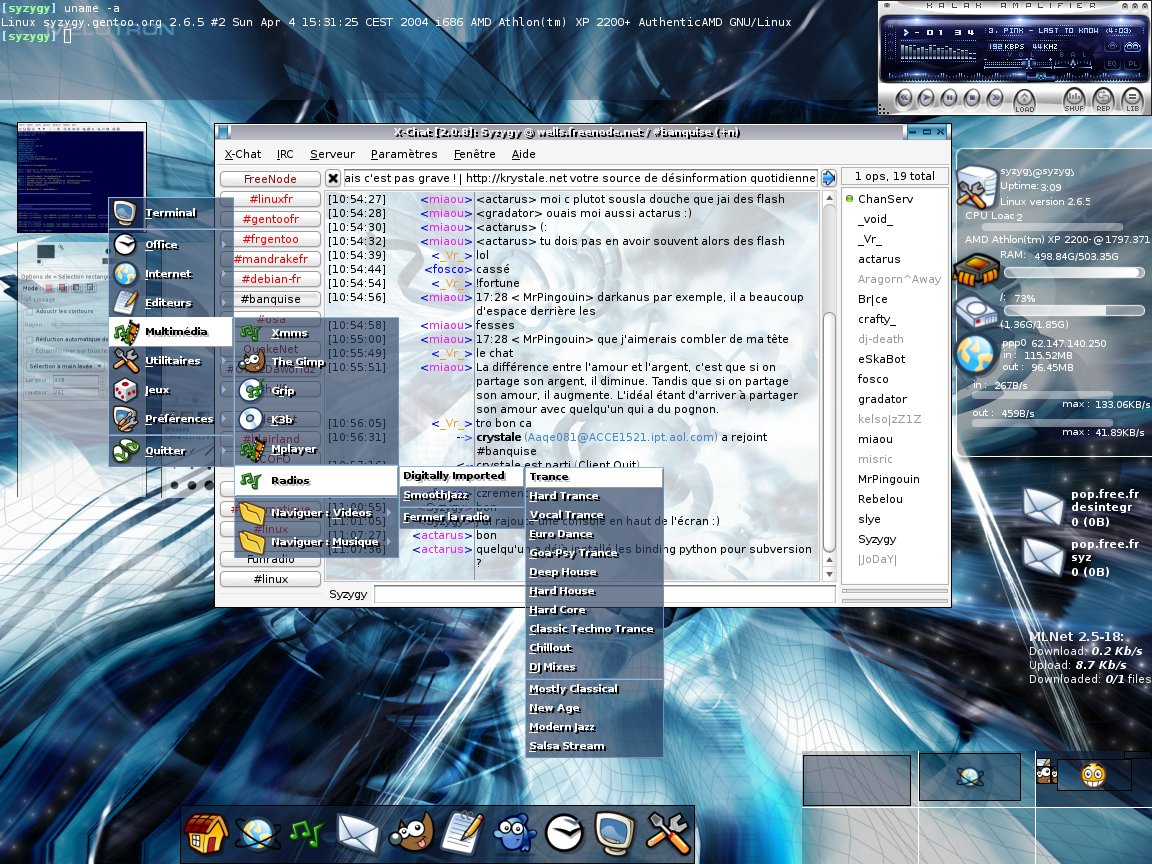Toggle SHUF shuffle in the player
1152x864 pixels.
coord(1073,99)
